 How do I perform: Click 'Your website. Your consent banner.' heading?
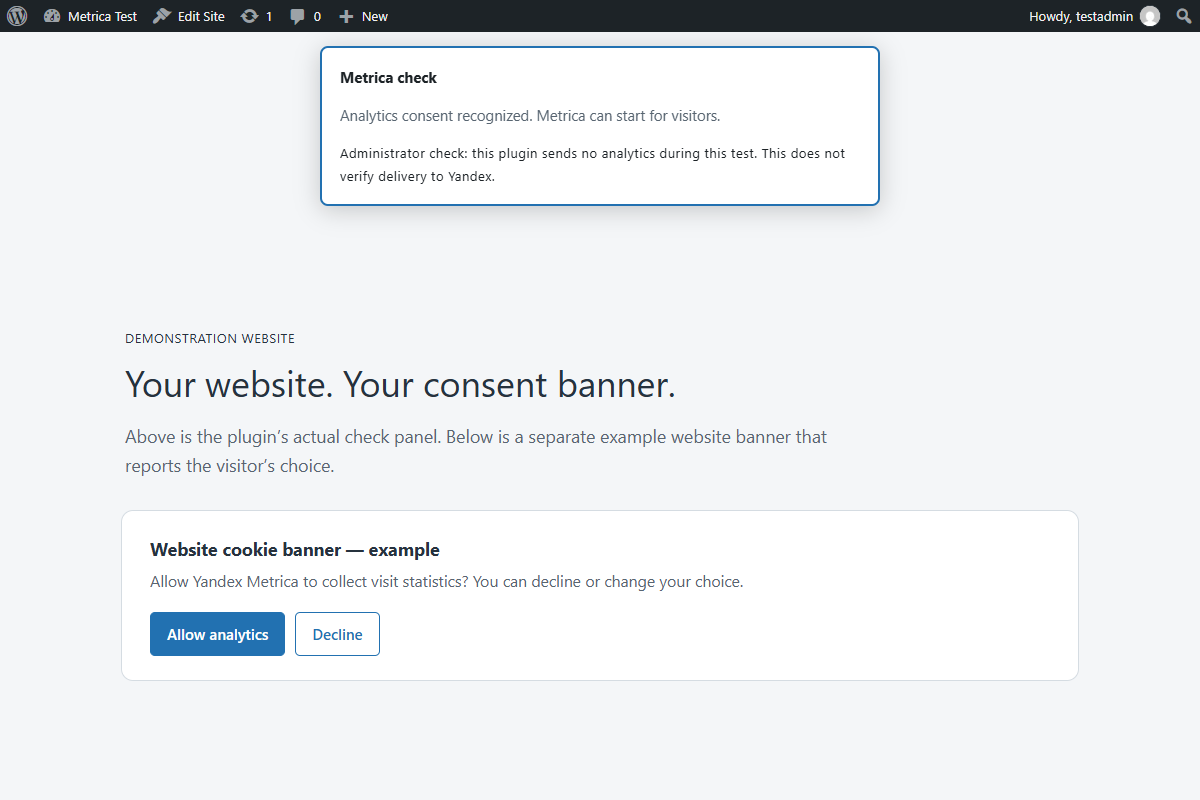[400, 385]
